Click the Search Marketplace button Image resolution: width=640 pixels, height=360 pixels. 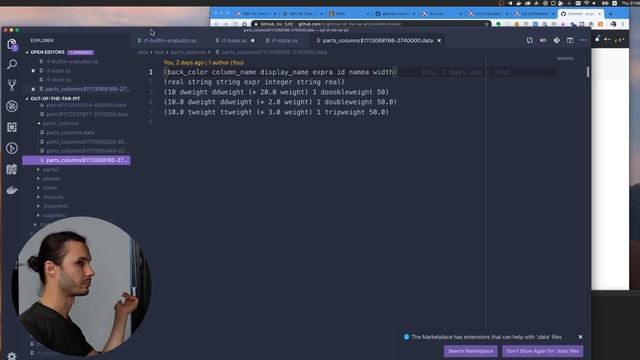tap(470, 351)
